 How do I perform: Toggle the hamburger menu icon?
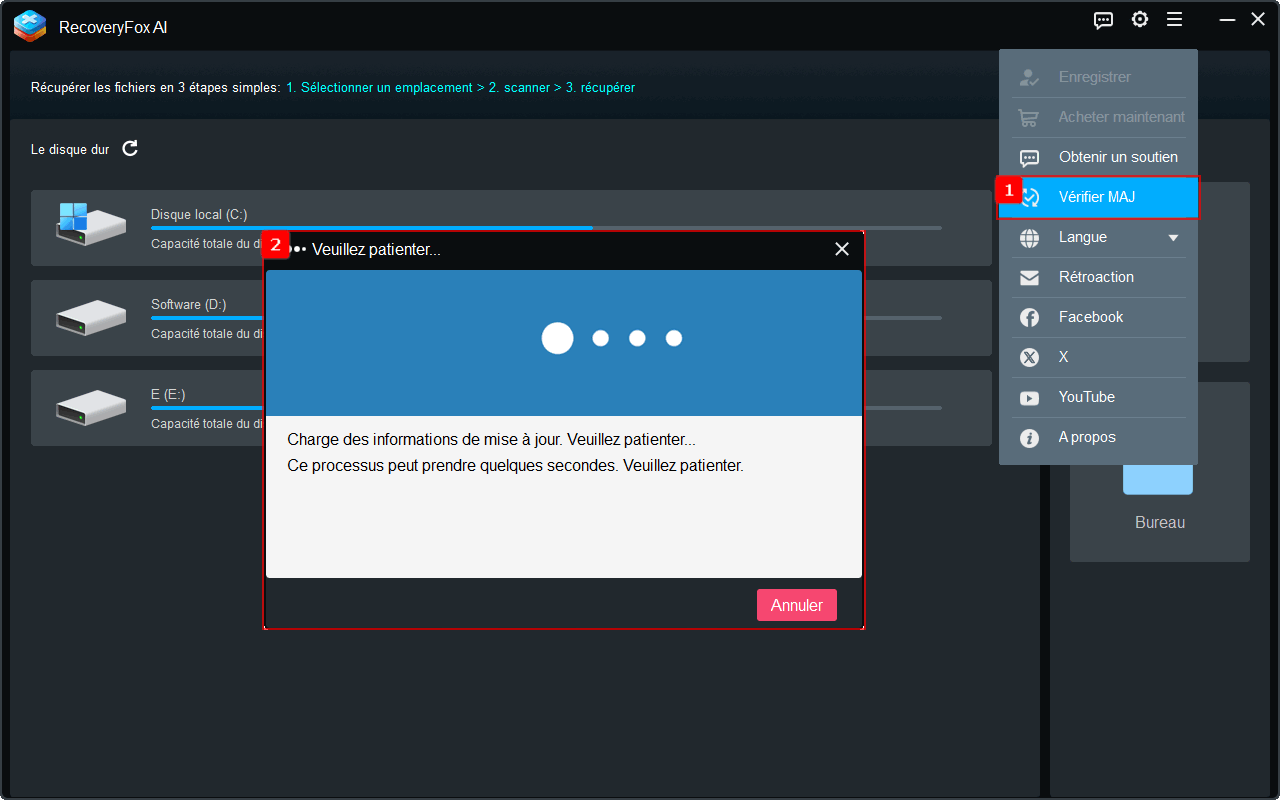1174,20
